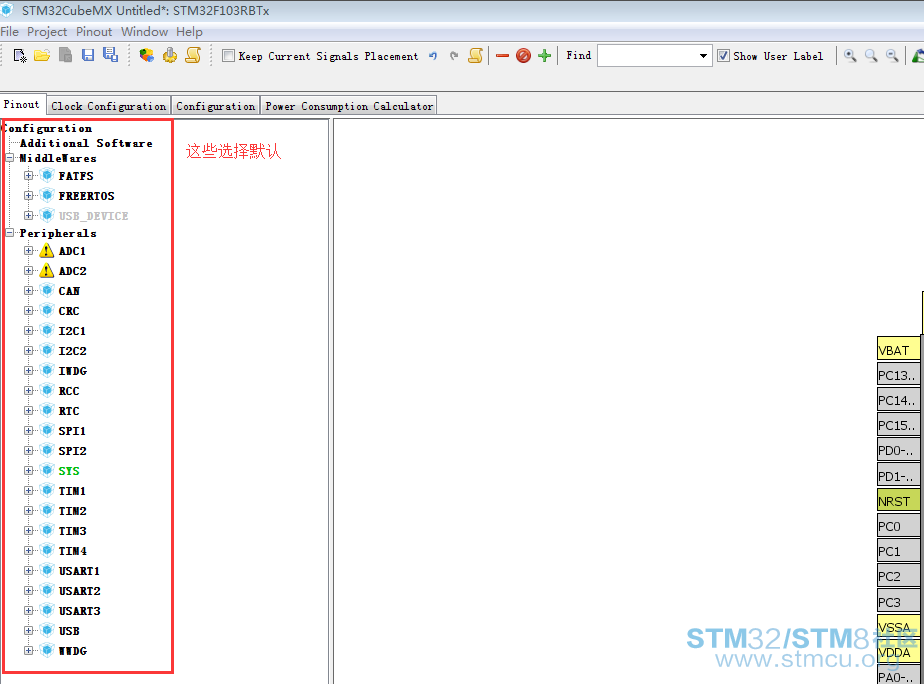Open the Project menu
This screenshot has height=684, width=924.
click(47, 32)
